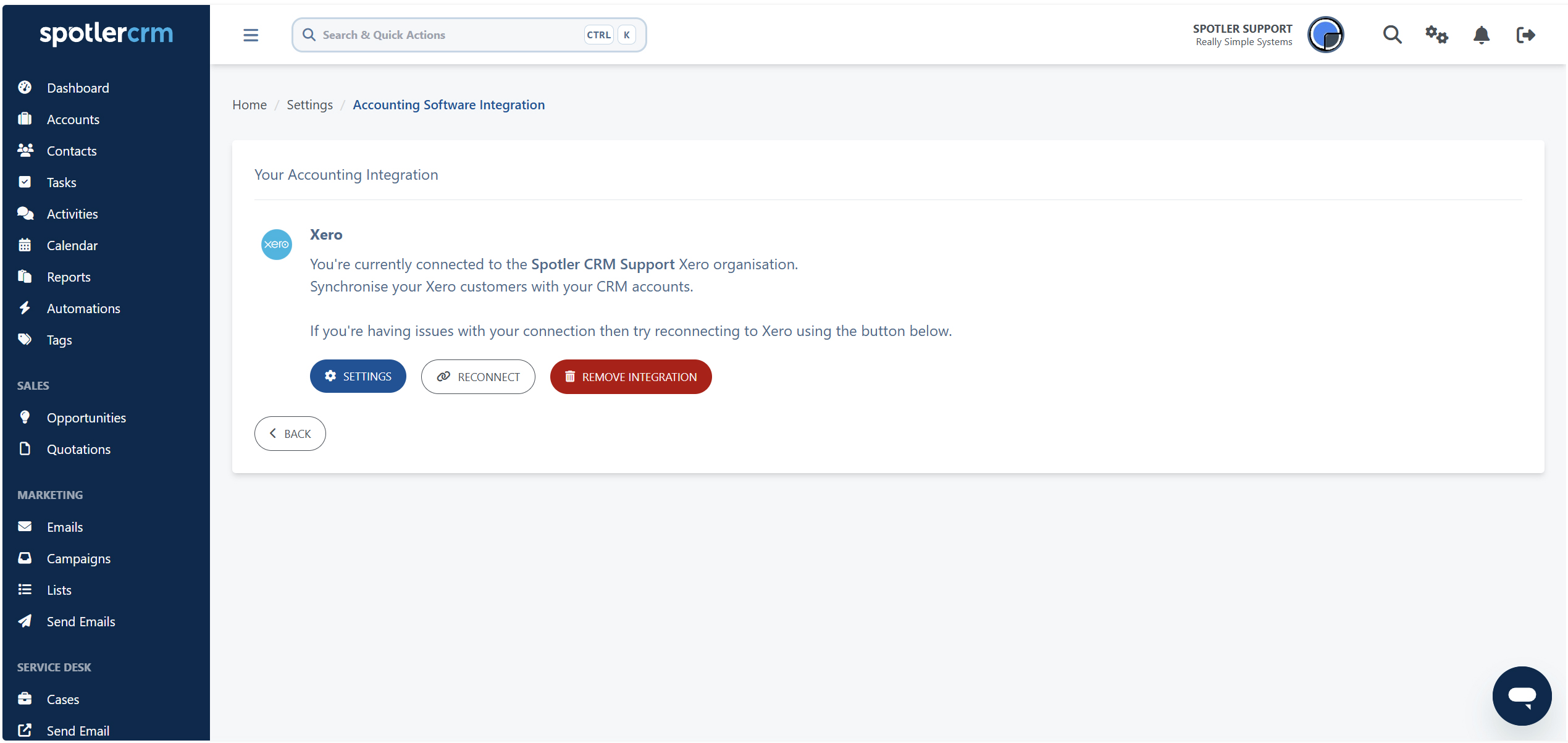This screenshot has height=743, width=1568.
Task: Click the Calendar icon in sidebar
Action: point(25,245)
